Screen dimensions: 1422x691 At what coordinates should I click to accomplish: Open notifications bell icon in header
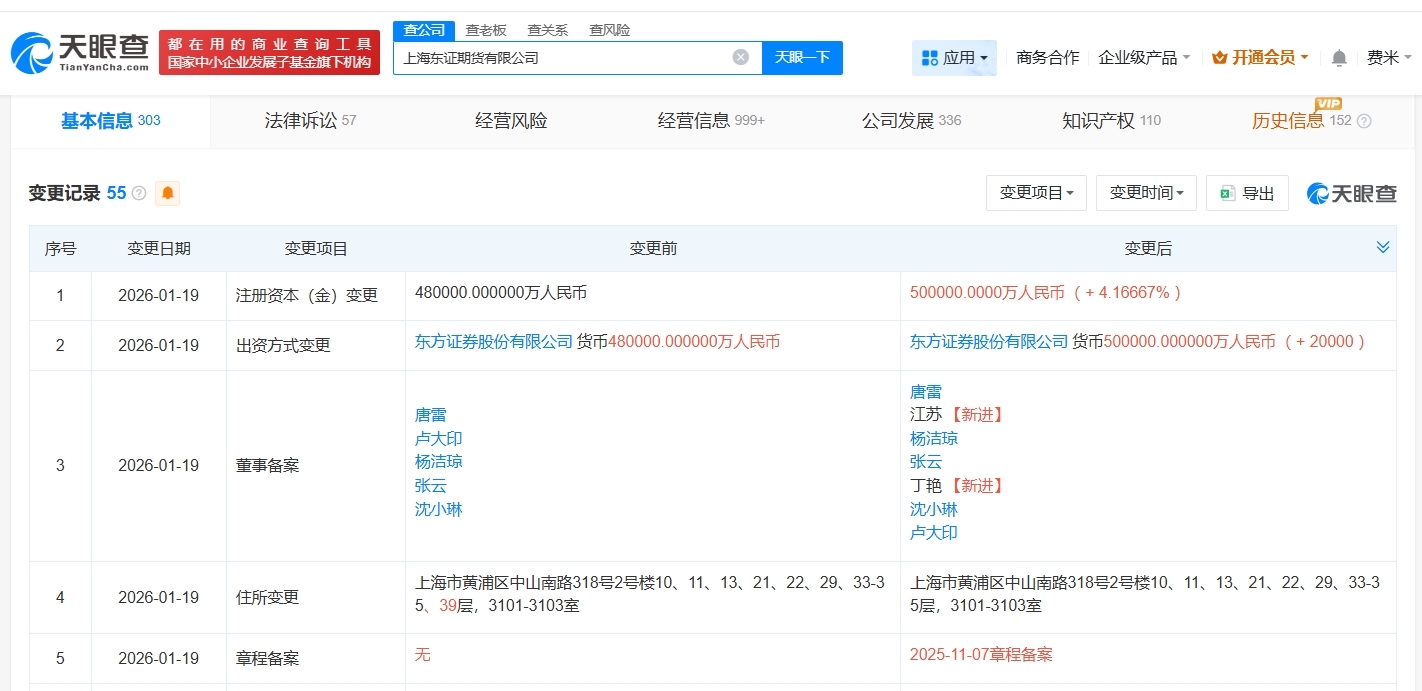pos(1339,58)
